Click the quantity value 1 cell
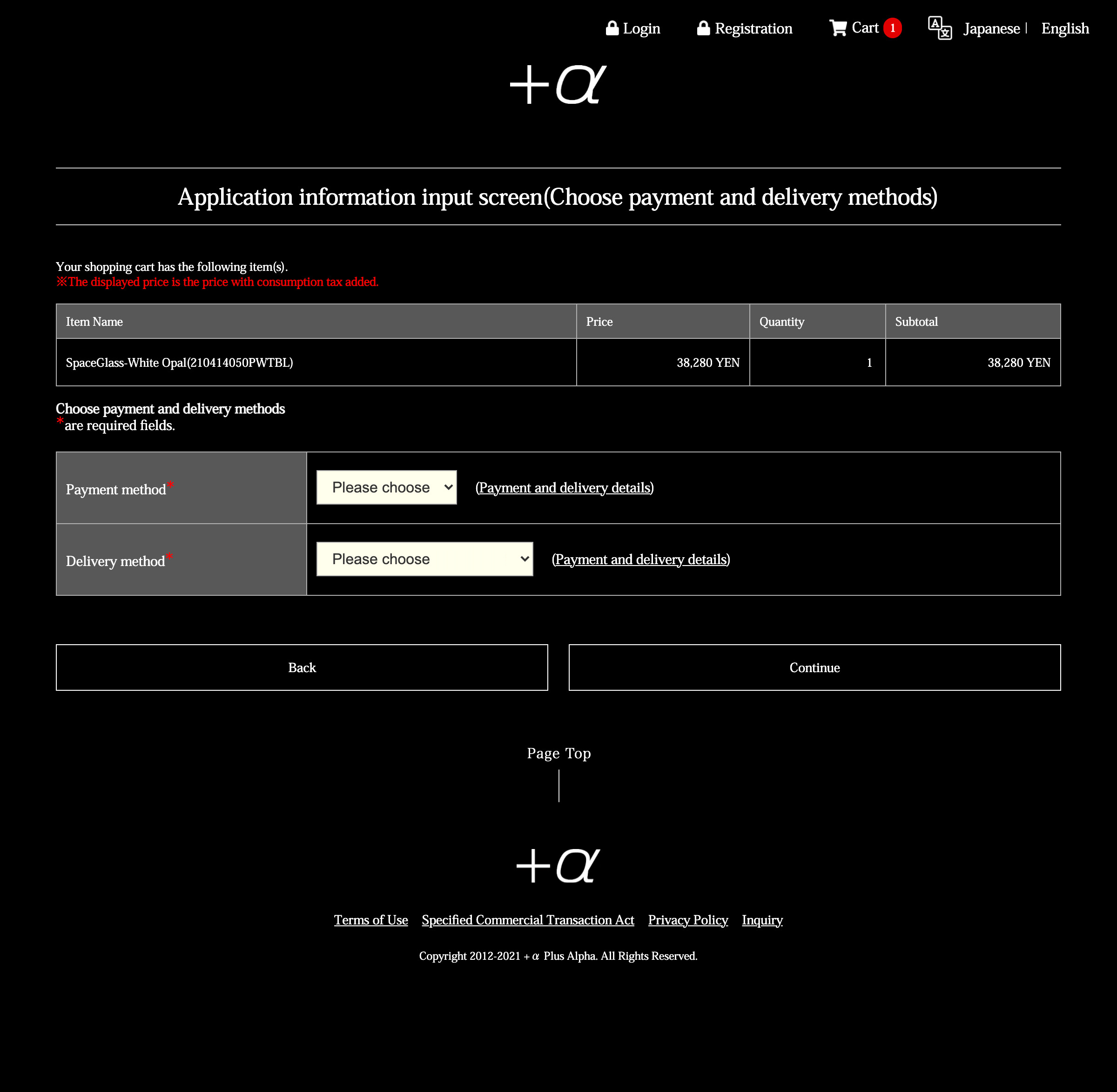1117x1092 pixels. (x=817, y=363)
